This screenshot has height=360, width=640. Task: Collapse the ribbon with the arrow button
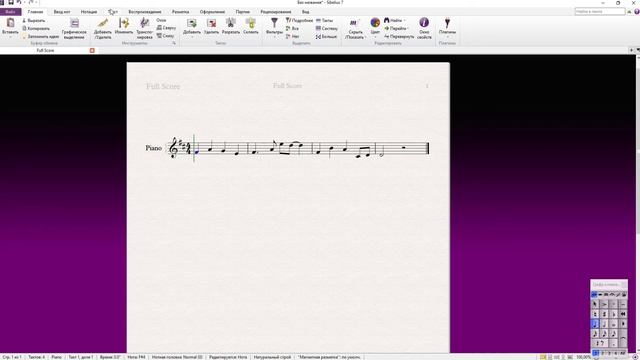tap(629, 12)
